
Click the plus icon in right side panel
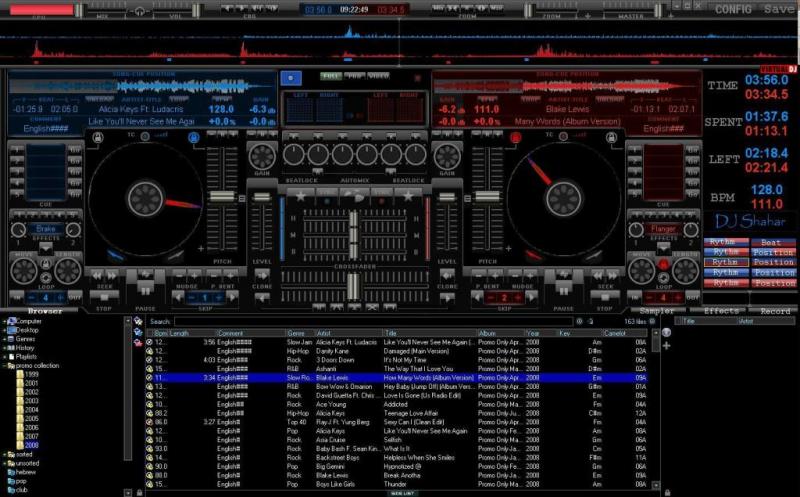tap(666, 346)
